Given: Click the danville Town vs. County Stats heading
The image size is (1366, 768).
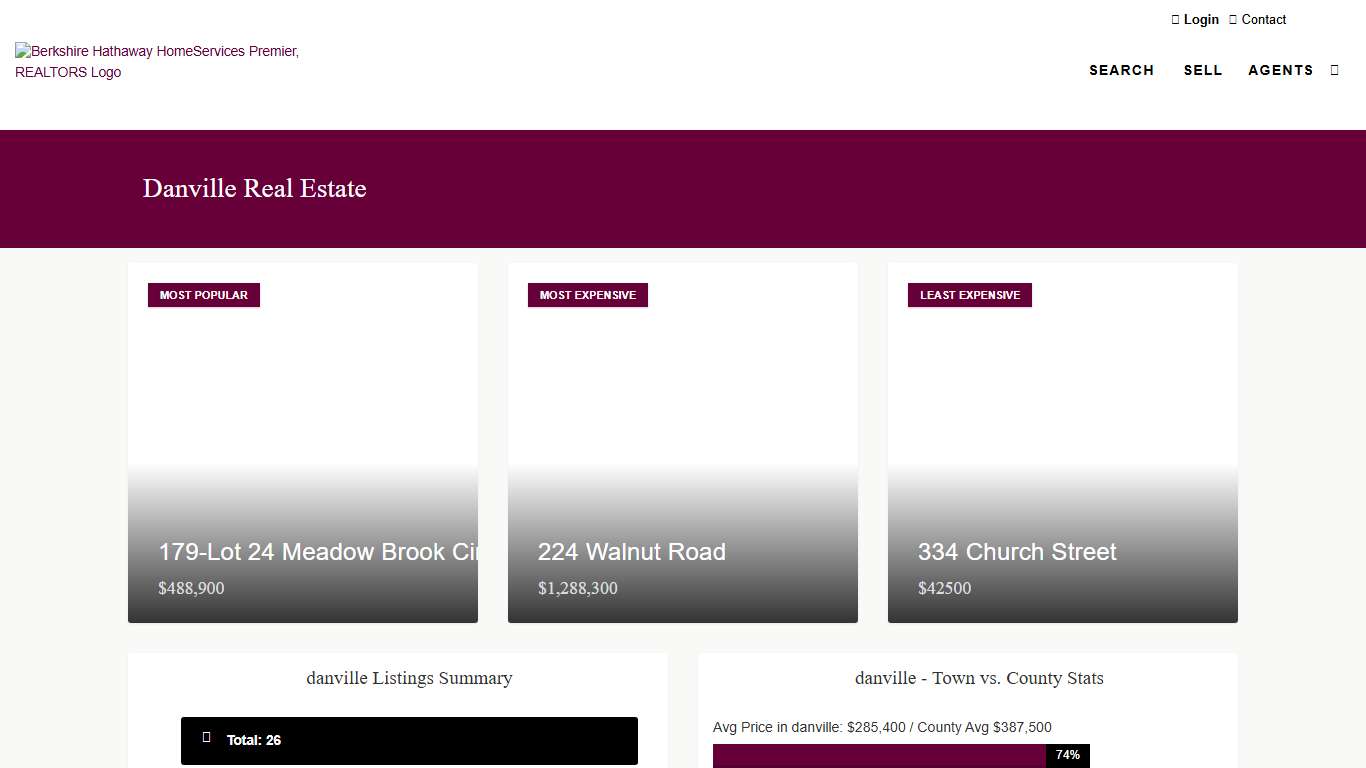Looking at the screenshot, I should tap(979, 678).
